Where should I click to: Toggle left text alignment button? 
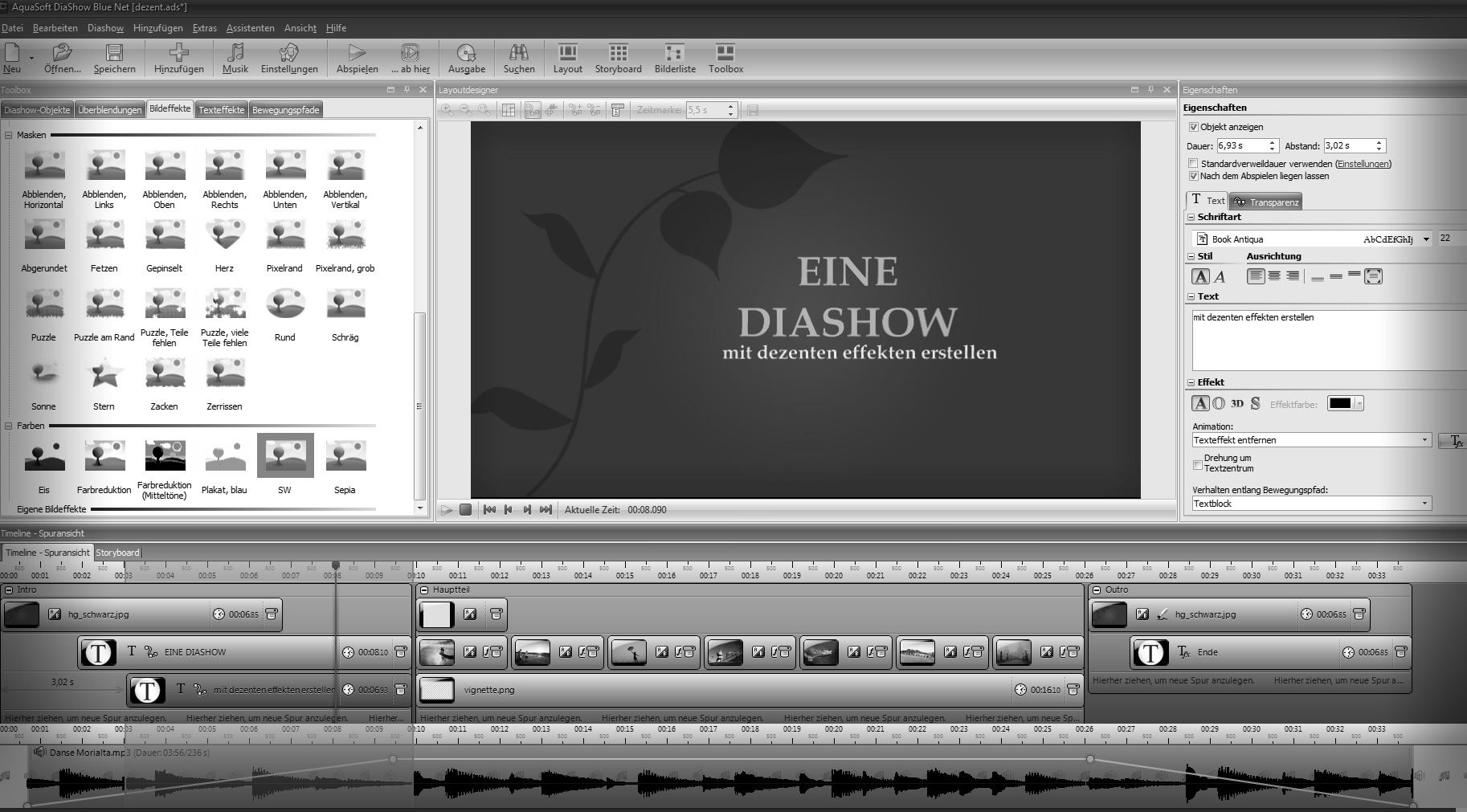coord(1256,276)
